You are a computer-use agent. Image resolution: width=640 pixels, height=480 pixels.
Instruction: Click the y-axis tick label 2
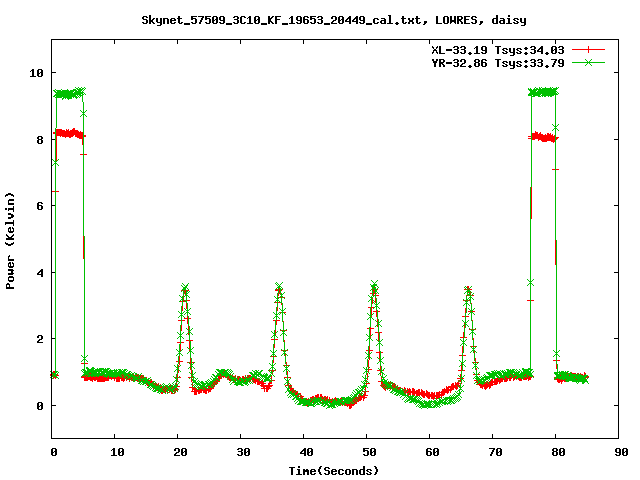40,339
